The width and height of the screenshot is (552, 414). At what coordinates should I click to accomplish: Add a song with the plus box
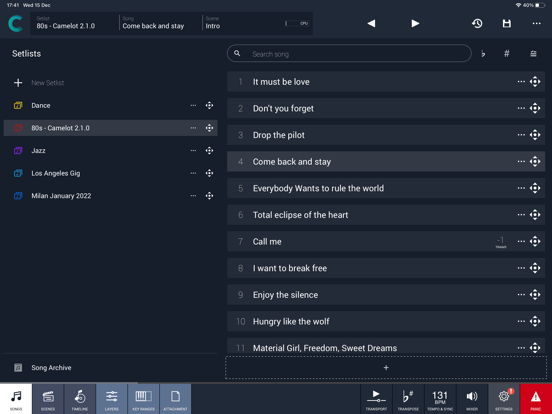386,368
